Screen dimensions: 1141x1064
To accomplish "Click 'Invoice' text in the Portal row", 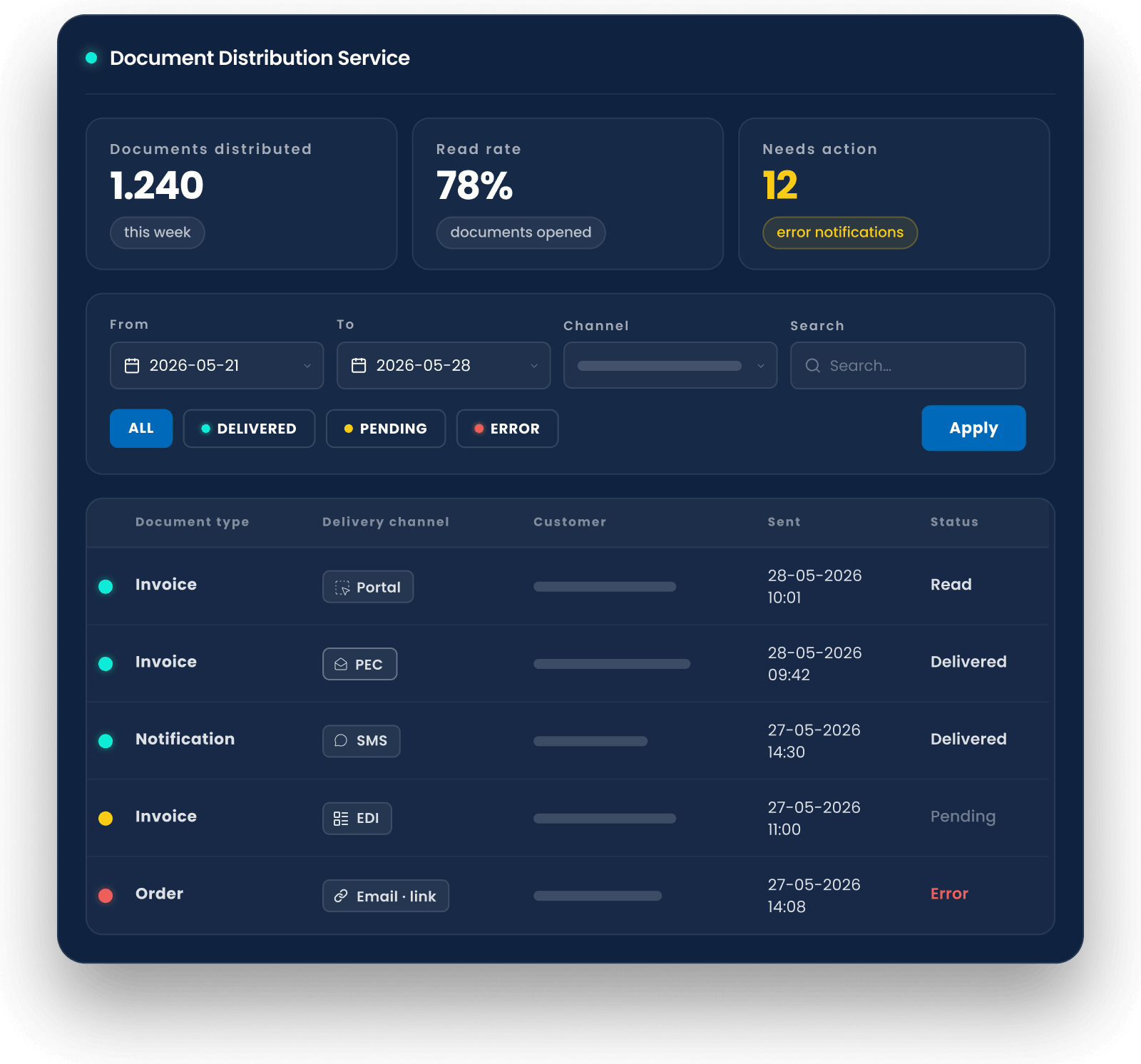I will [x=166, y=585].
